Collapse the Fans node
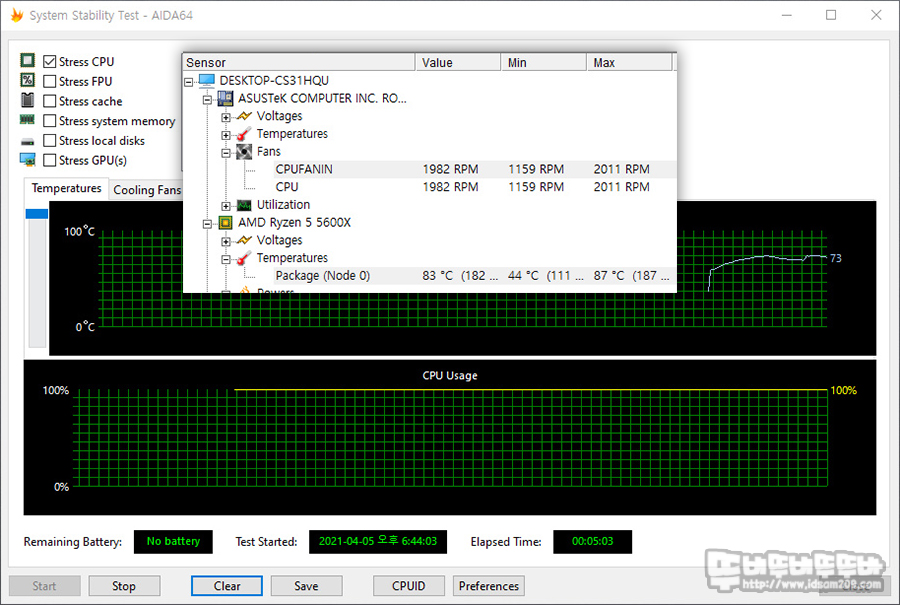The image size is (900, 605). 226,153
